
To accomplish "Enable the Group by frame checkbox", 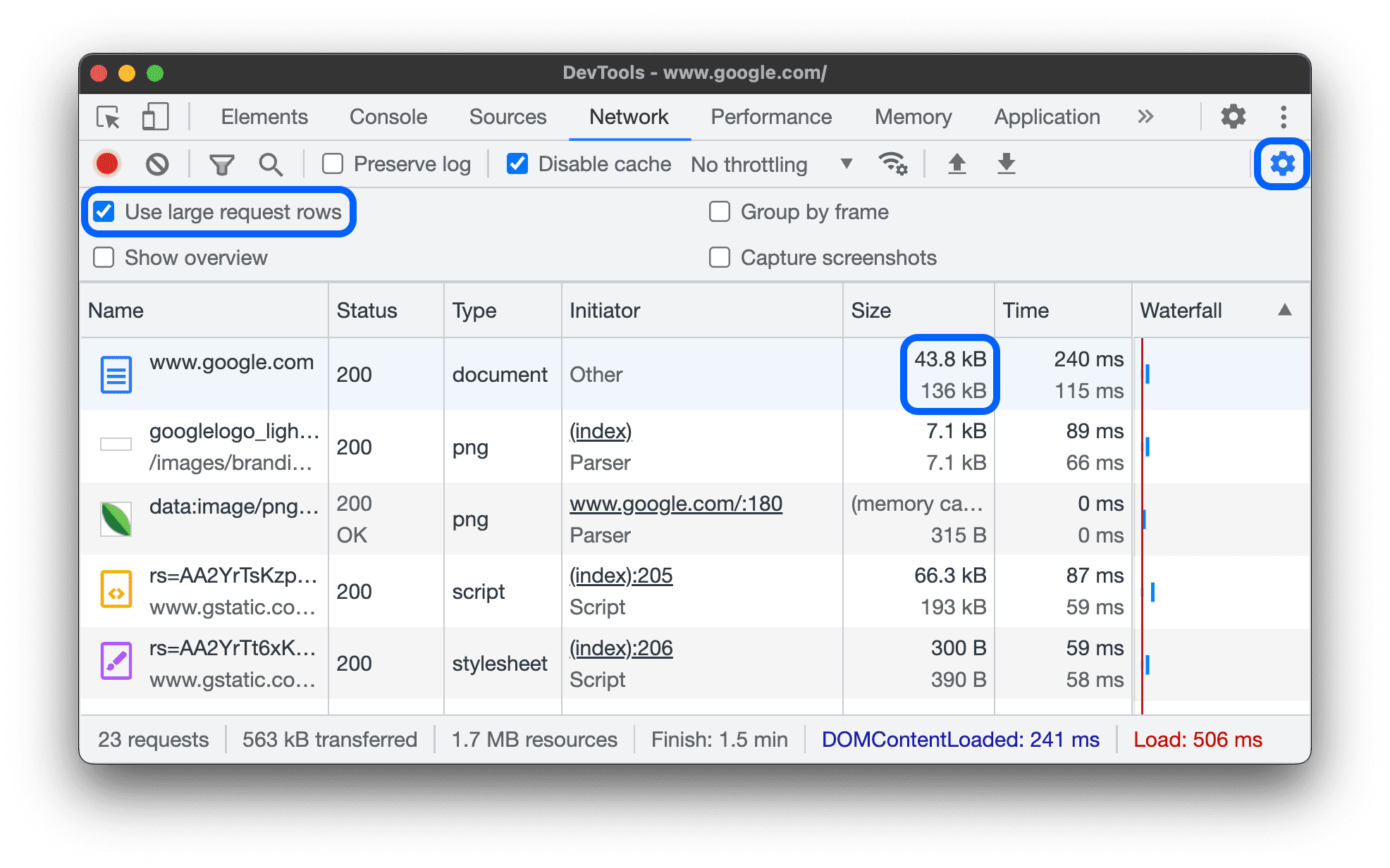I will coord(720,210).
